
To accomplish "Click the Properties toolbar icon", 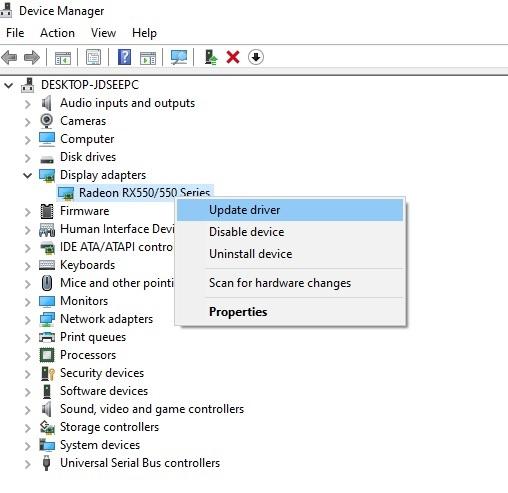I will (x=93, y=57).
